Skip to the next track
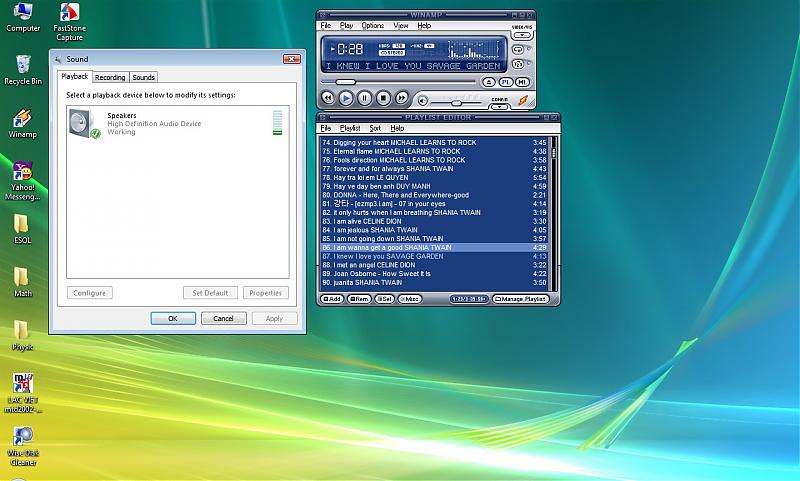Image resolution: width=800 pixels, height=481 pixels. [x=402, y=98]
